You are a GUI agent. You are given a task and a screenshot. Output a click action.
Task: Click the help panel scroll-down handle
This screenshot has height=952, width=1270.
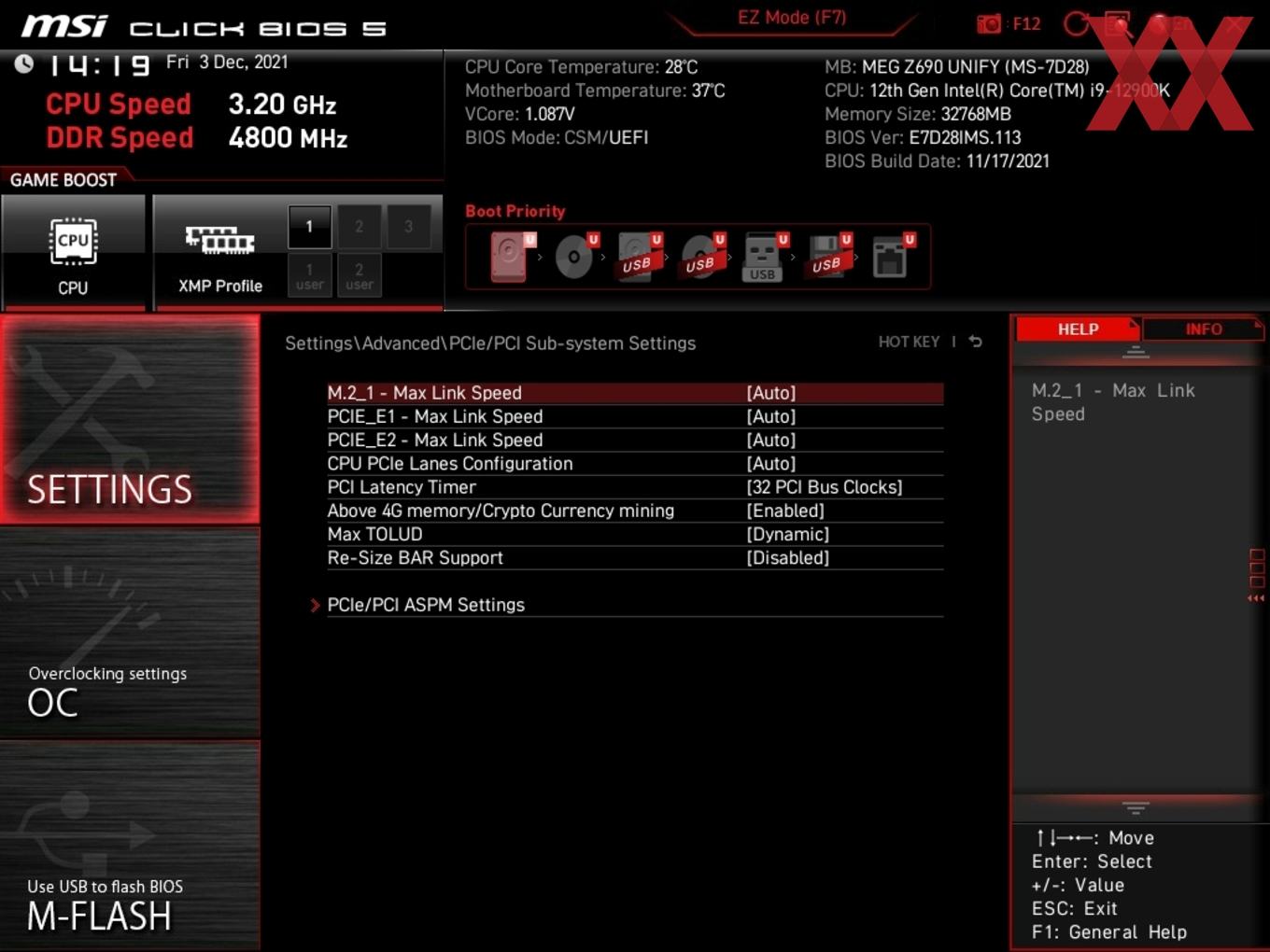[x=1136, y=807]
